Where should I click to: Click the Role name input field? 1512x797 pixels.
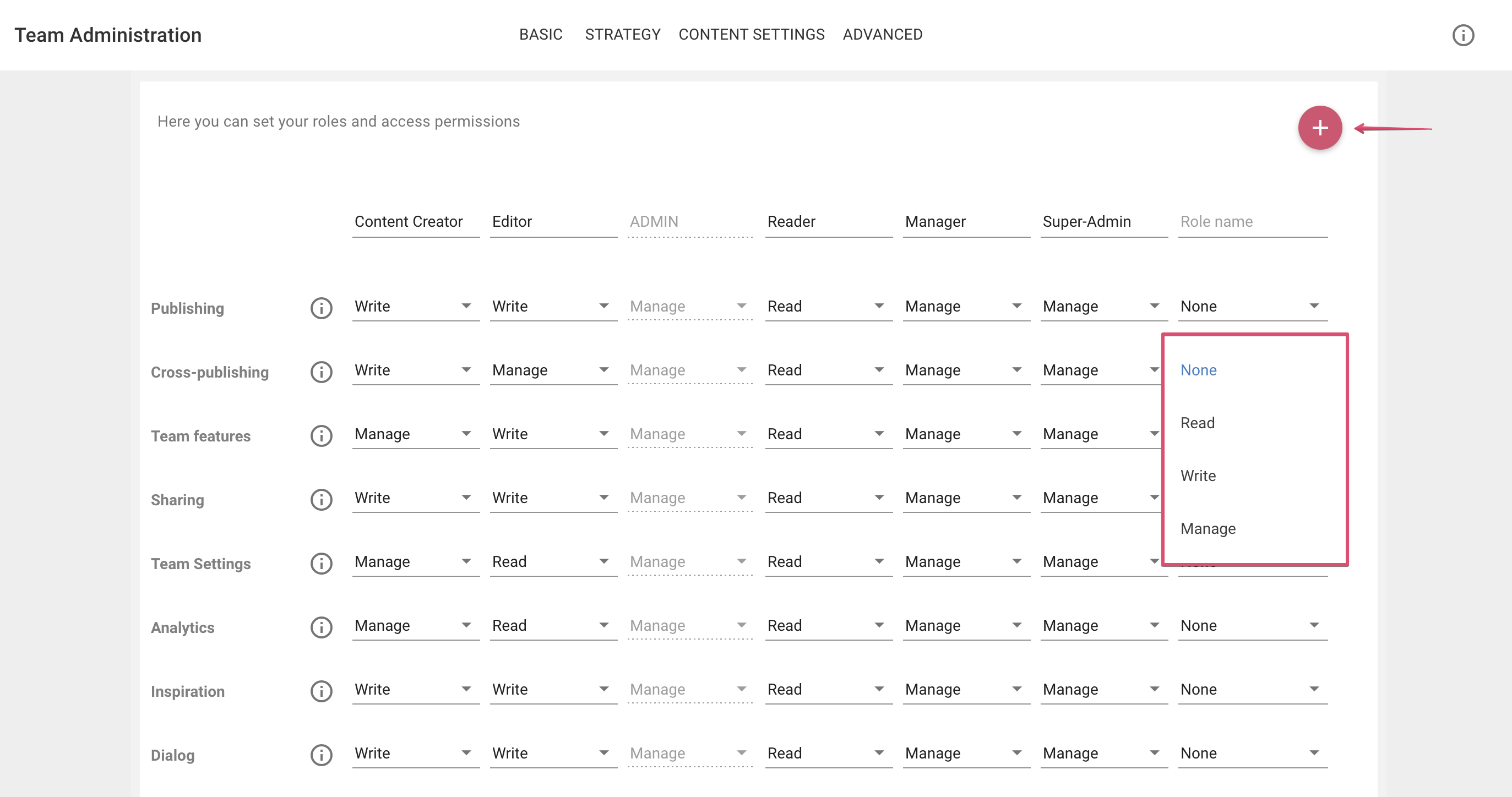(x=1253, y=222)
